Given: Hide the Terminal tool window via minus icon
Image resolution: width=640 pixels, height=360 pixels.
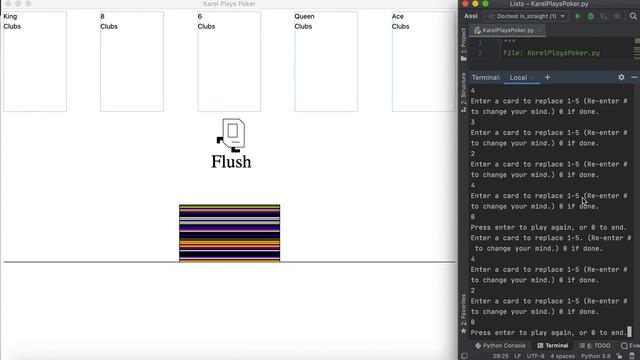Looking at the screenshot, I should 634,77.
